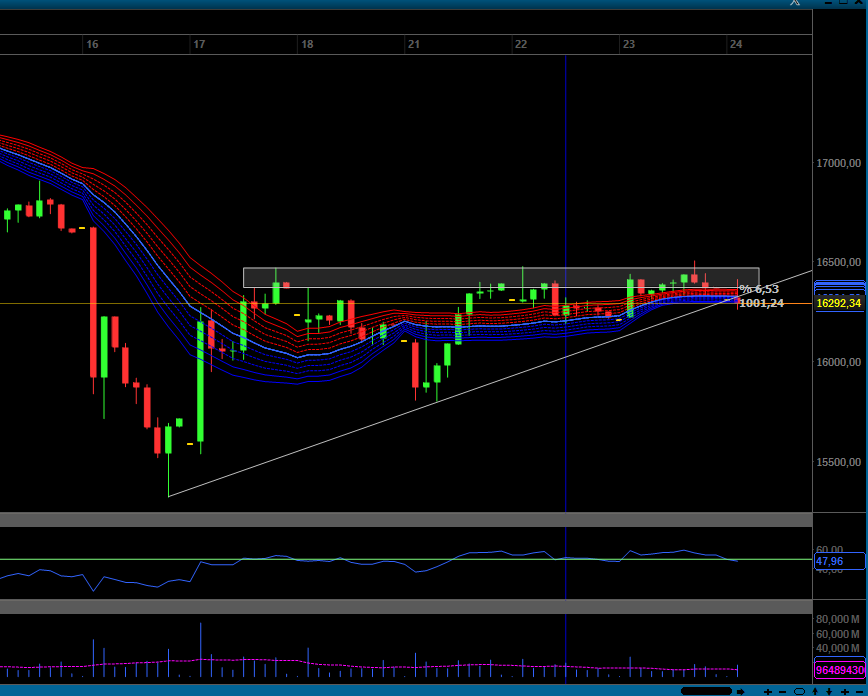This screenshot has height=696, width=868.
Task: Click the minus icon left of the oval icon
Action: pos(782,692)
